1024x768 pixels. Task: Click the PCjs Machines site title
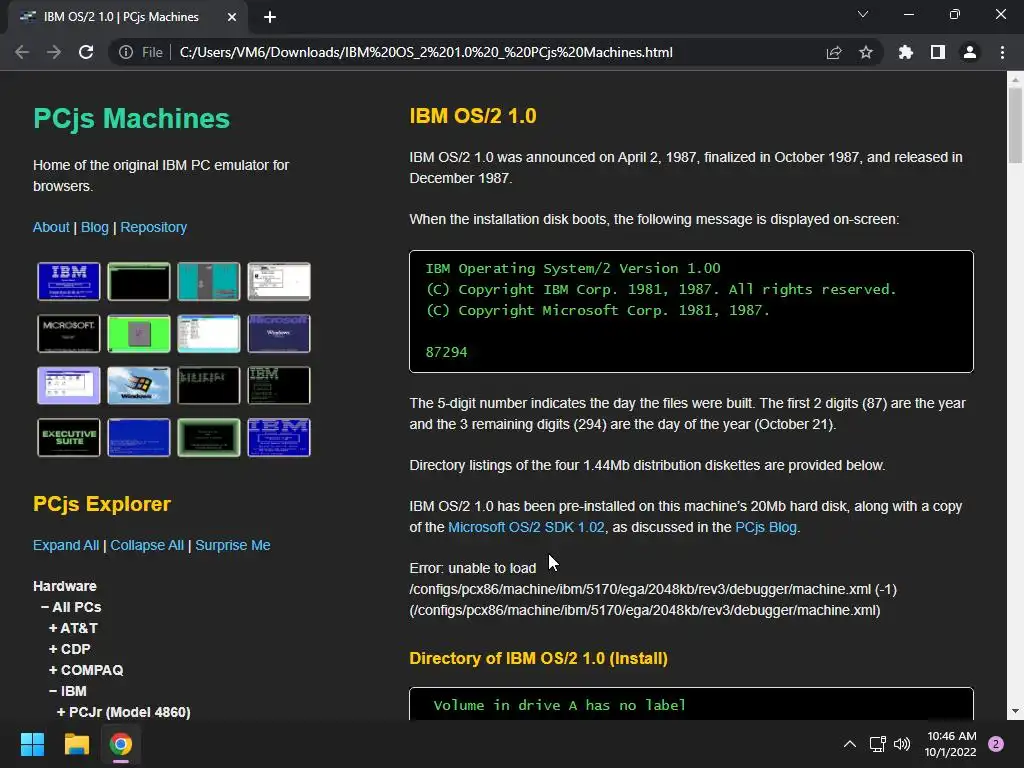tap(131, 118)
